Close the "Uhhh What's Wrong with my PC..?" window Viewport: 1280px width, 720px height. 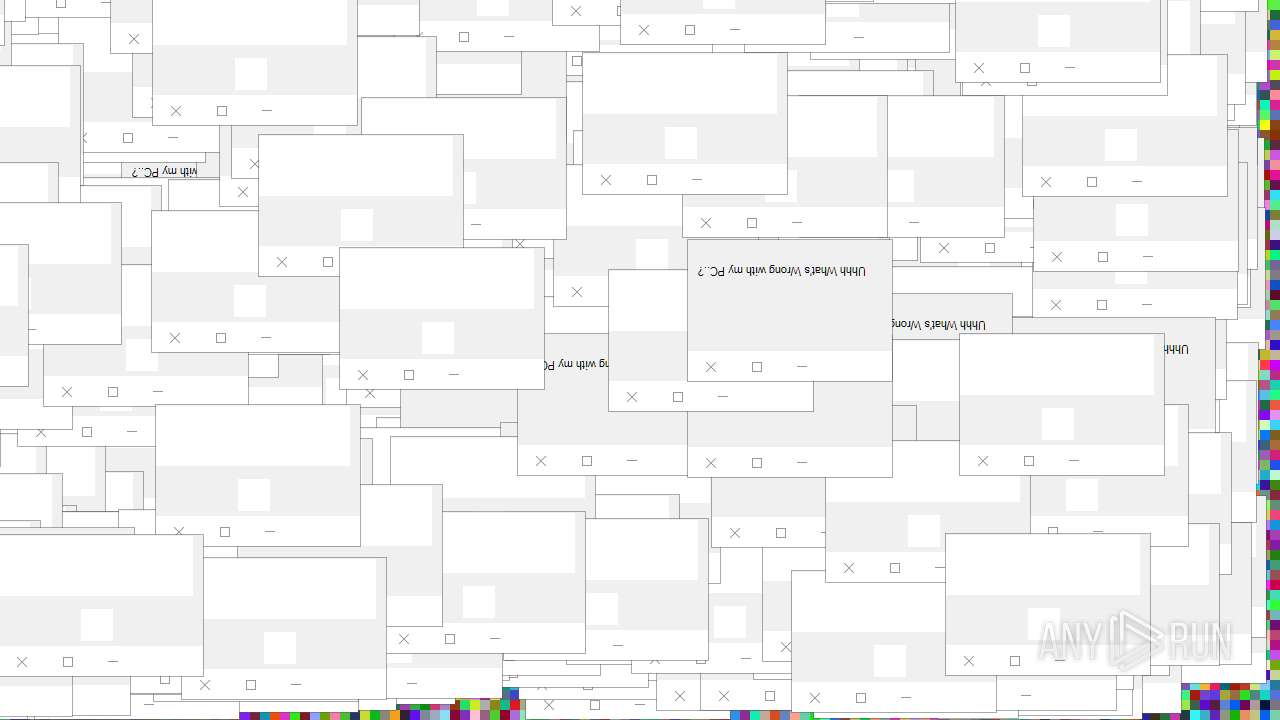711,367
